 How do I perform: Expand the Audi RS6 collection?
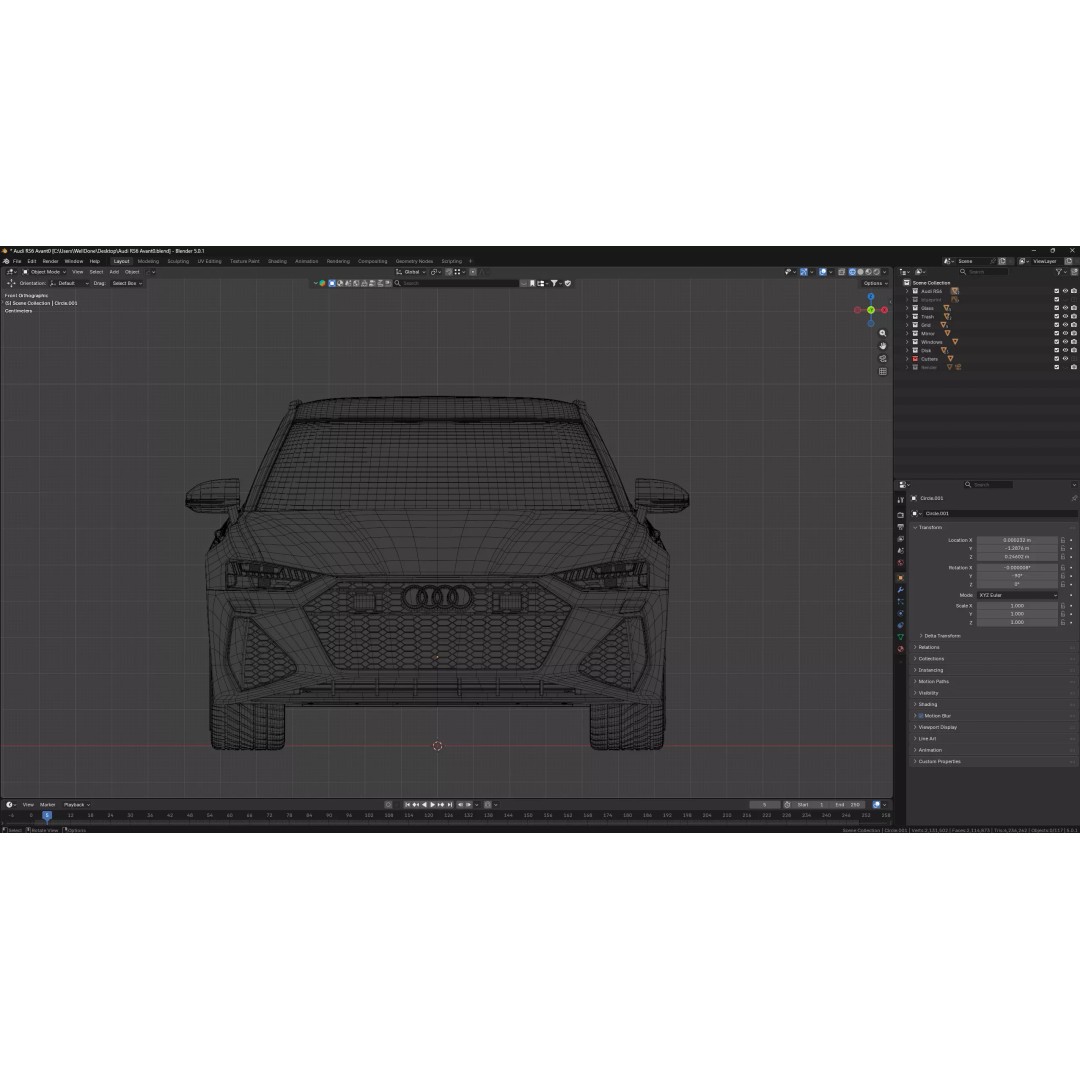(907, 291)
